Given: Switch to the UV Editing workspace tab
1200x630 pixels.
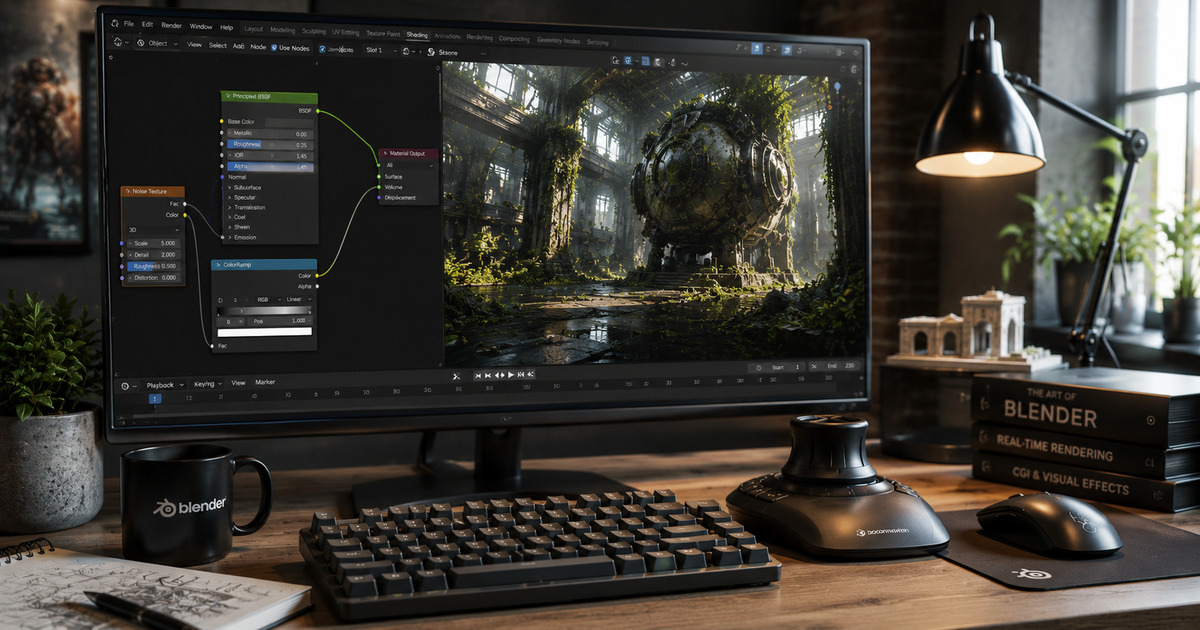Looking at the screenshot, I should 346,32.
